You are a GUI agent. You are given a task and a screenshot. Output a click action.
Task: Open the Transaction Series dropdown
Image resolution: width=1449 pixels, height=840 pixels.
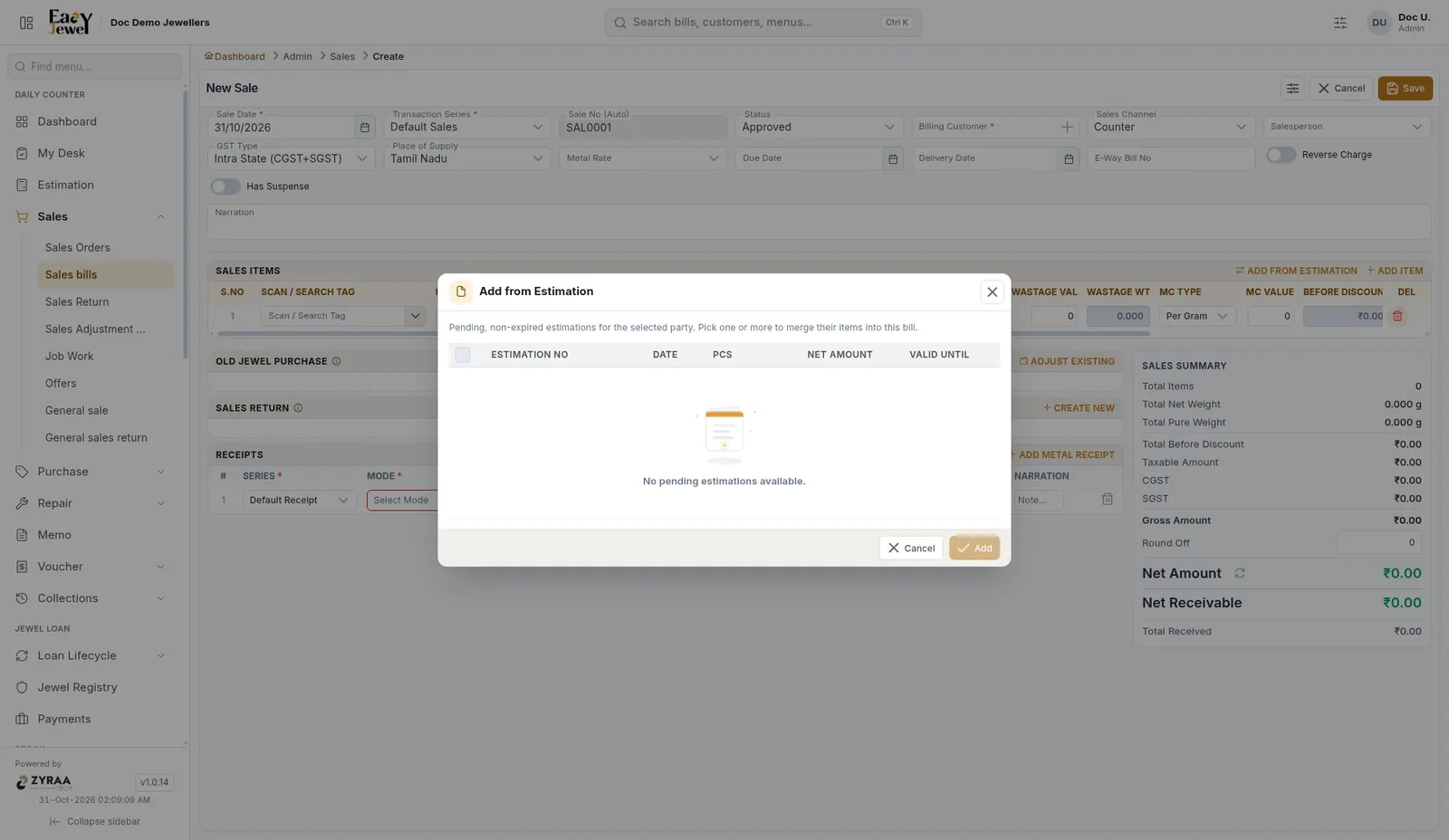[466, 127]
